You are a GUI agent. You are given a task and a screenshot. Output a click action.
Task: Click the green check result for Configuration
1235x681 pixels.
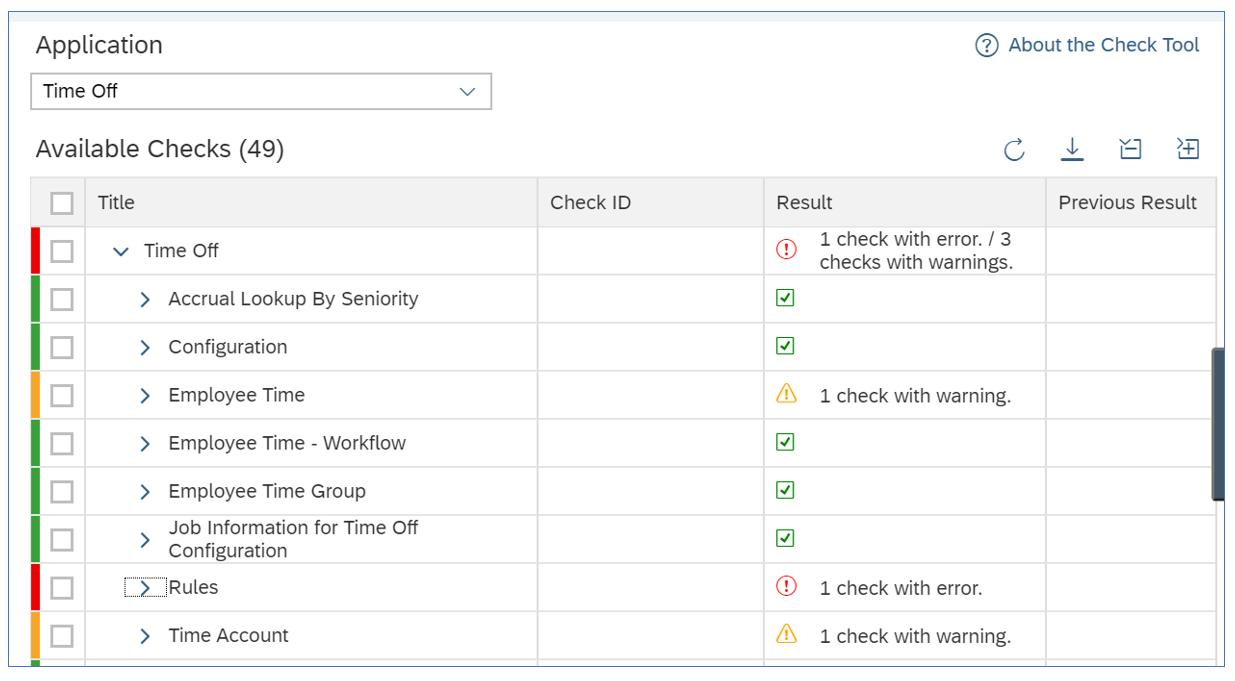click(x=786, y=346)
